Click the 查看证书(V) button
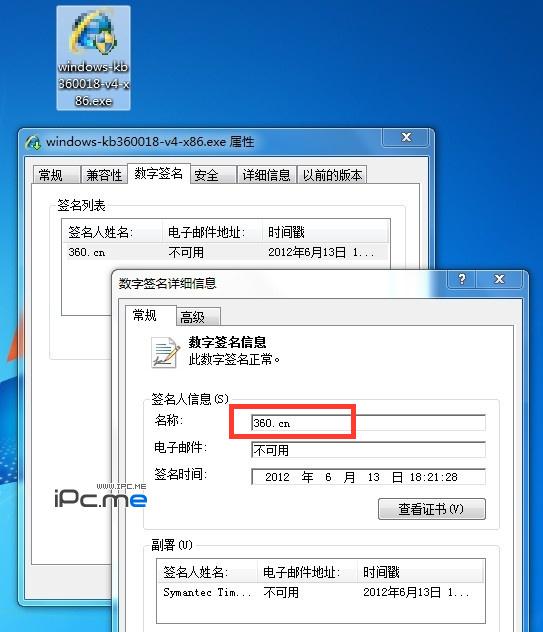The width and height of the screenshot is (543, 632). pos(432,509)
